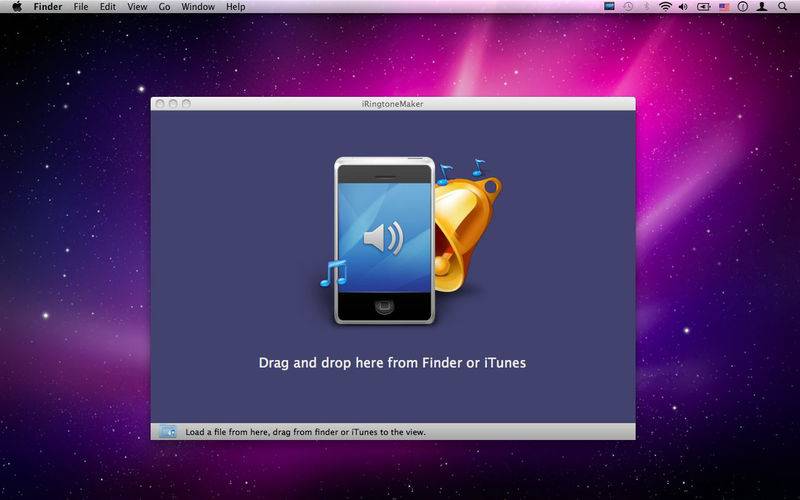Open Spotlight search magnifier
This screenshot has height=500, width=800.
(x=782, y=7)
